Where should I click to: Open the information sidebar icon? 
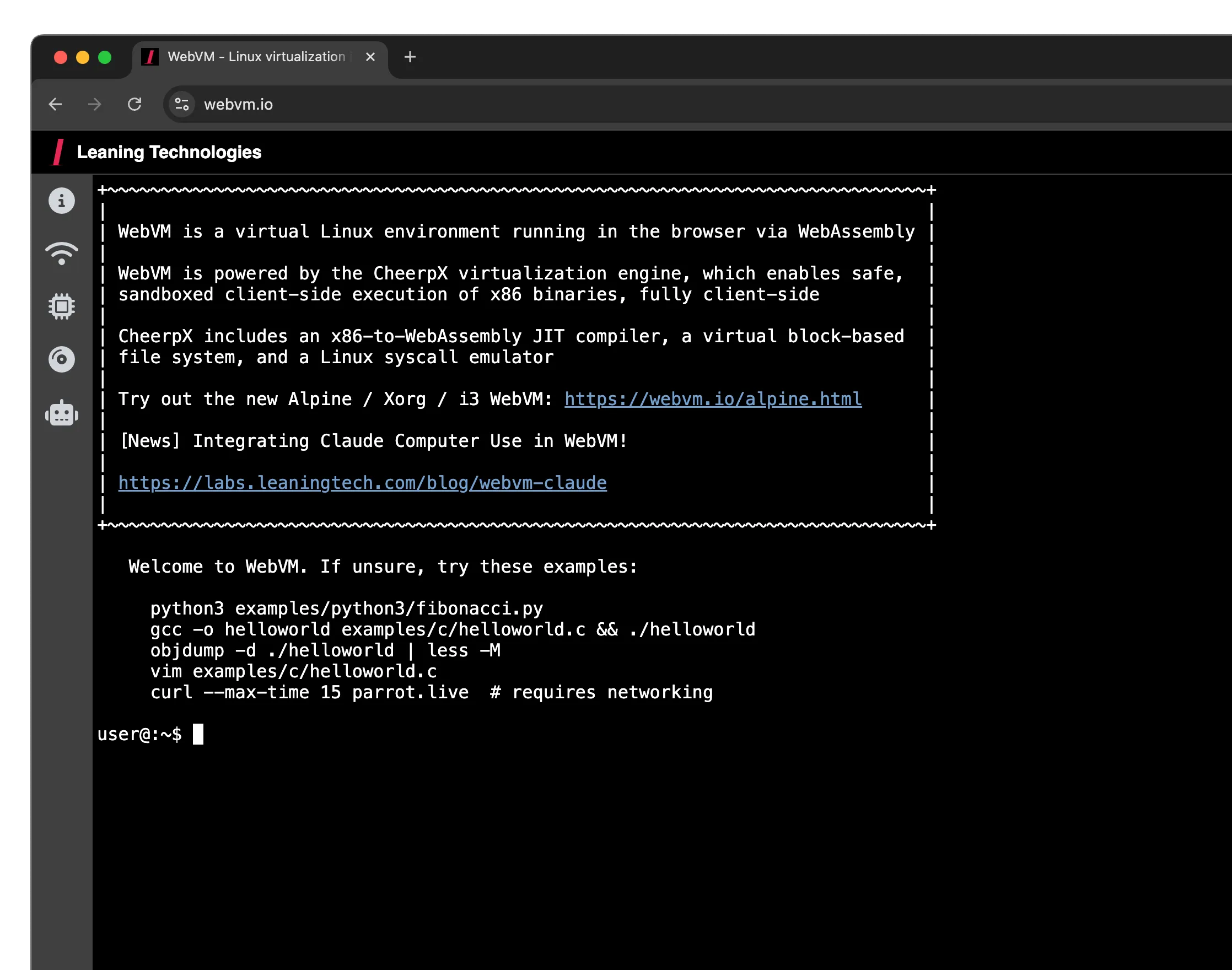[61, 201]
